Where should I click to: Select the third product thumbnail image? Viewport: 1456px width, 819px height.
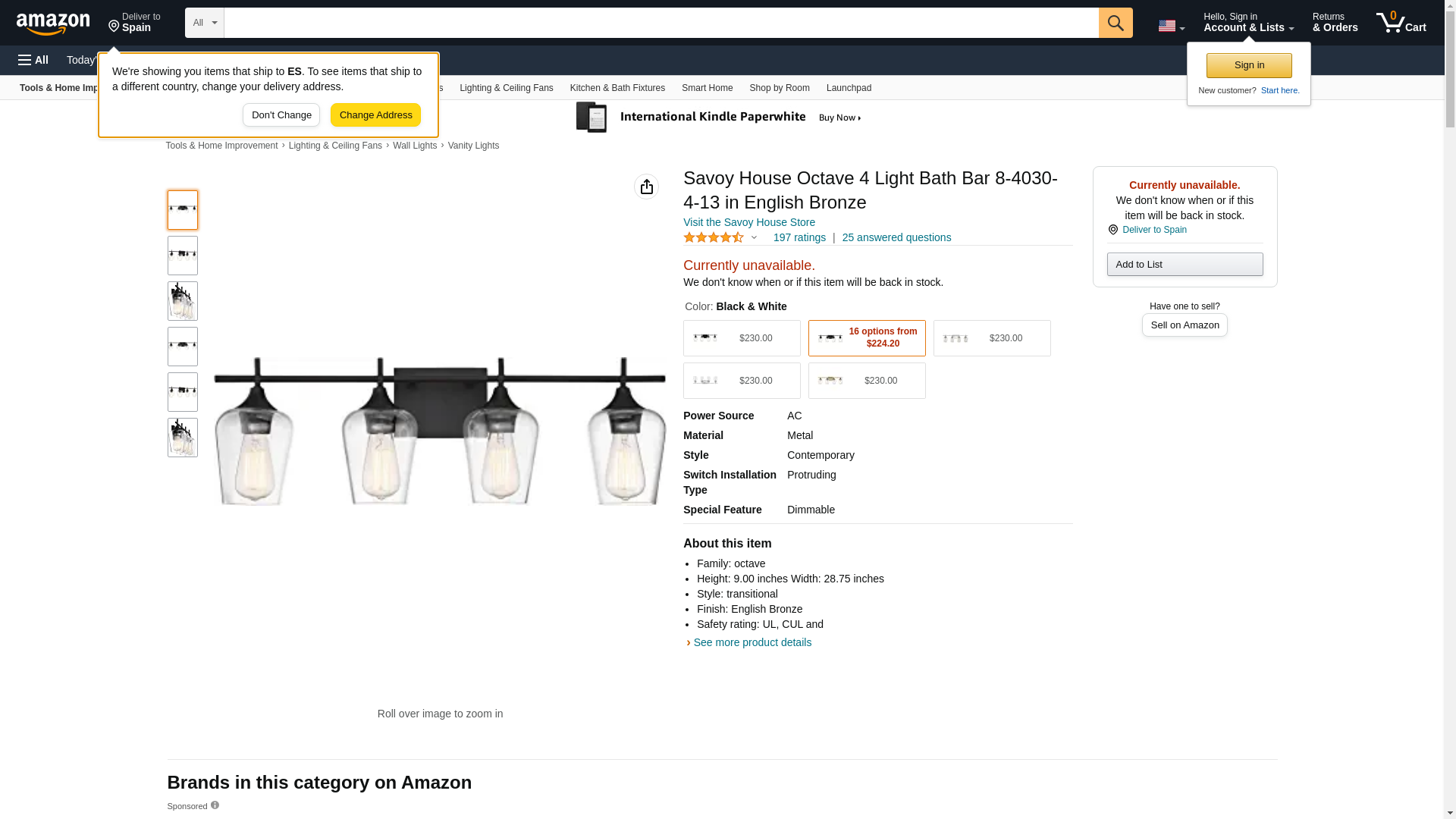[183, 301]
